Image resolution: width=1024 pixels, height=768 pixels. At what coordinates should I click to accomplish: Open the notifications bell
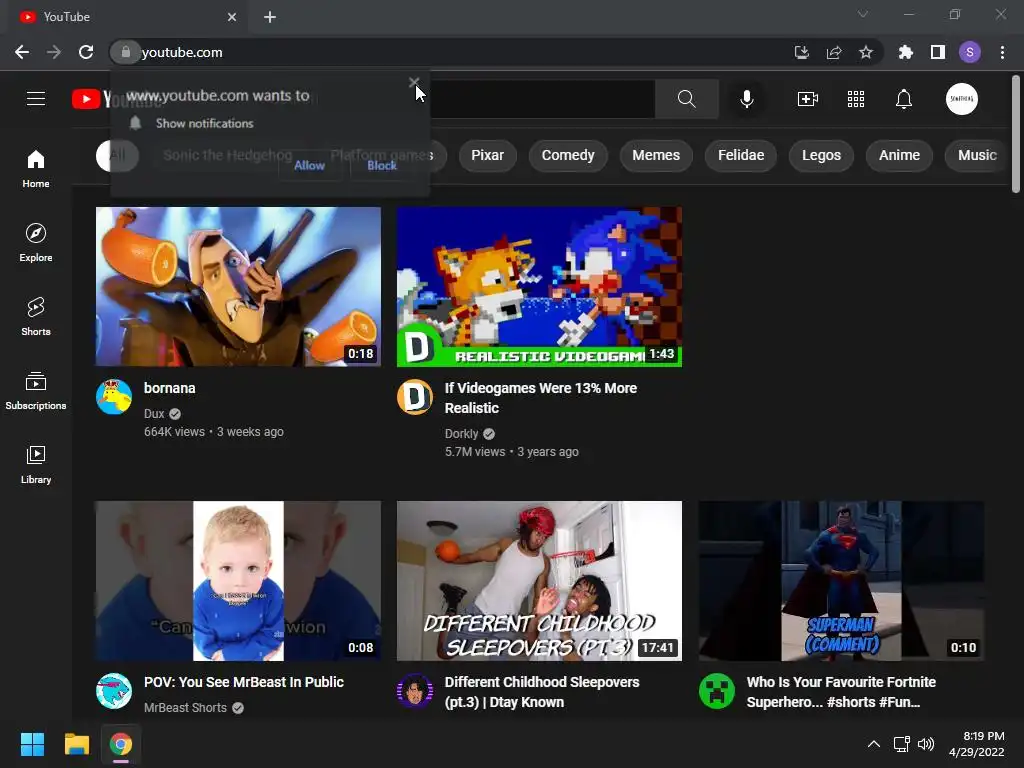[904, 99]
